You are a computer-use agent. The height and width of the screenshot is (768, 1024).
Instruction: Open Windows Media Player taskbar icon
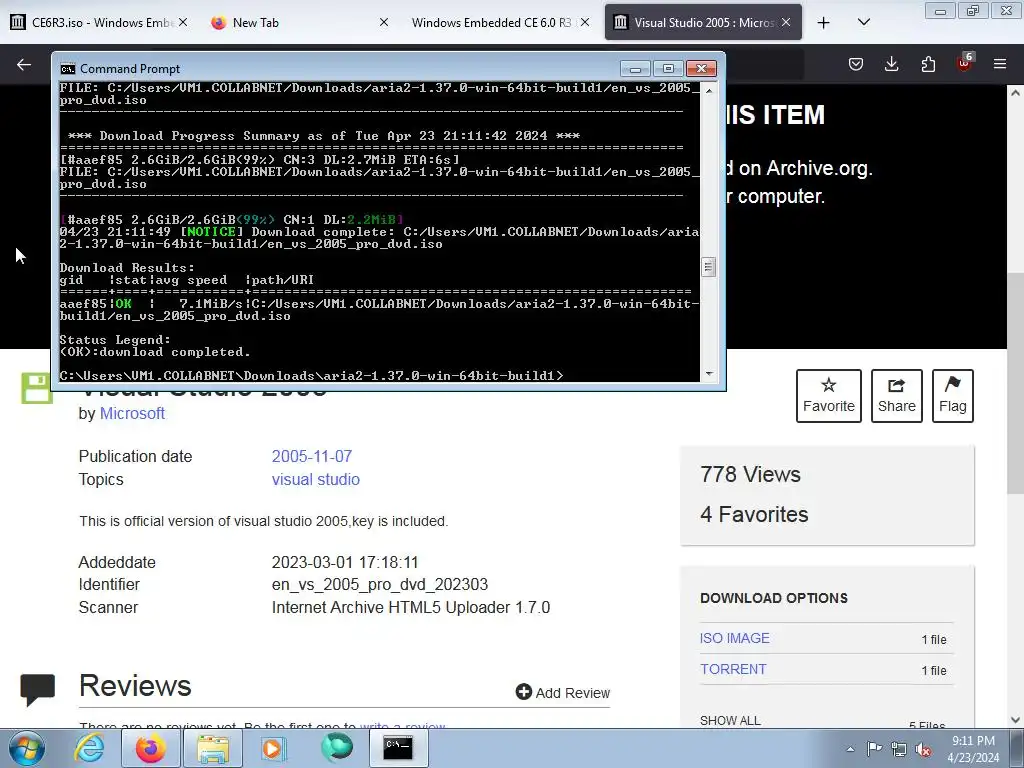[x=274, y=748]
